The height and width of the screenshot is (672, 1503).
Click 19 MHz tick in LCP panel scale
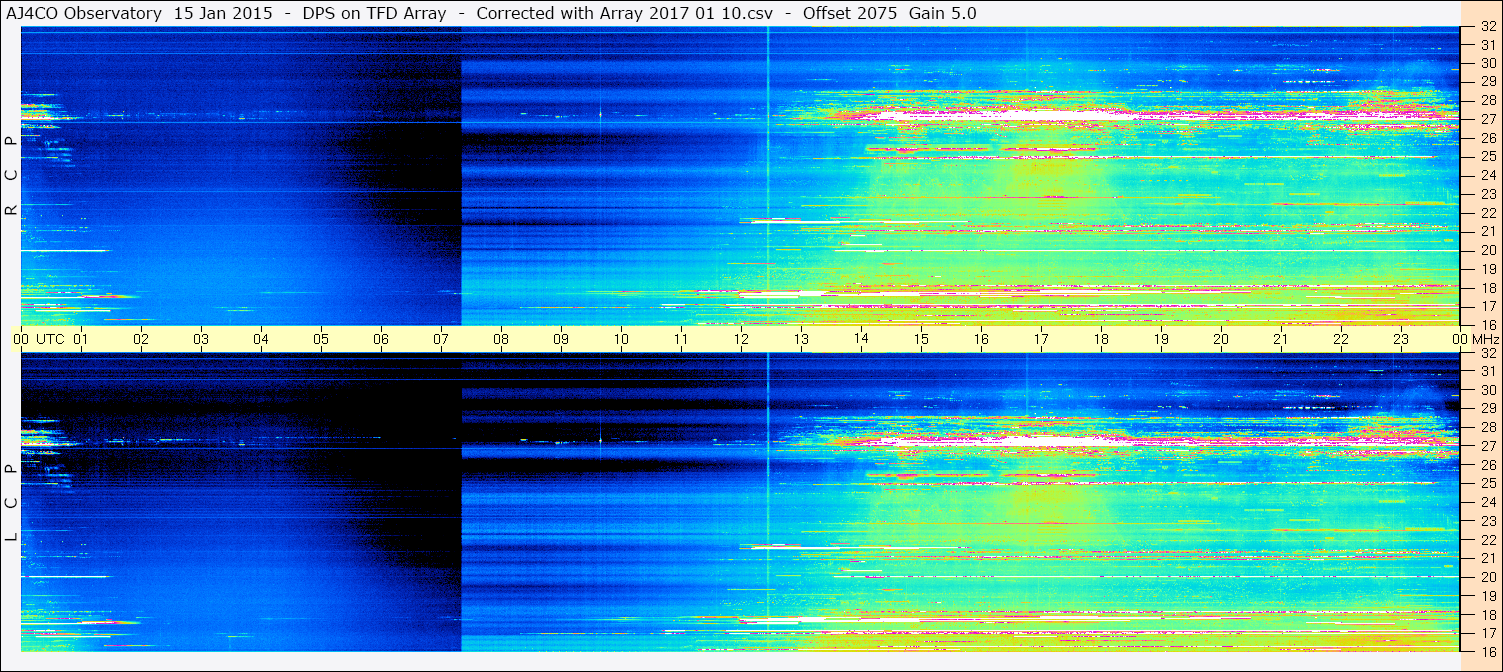(1487, 596)
